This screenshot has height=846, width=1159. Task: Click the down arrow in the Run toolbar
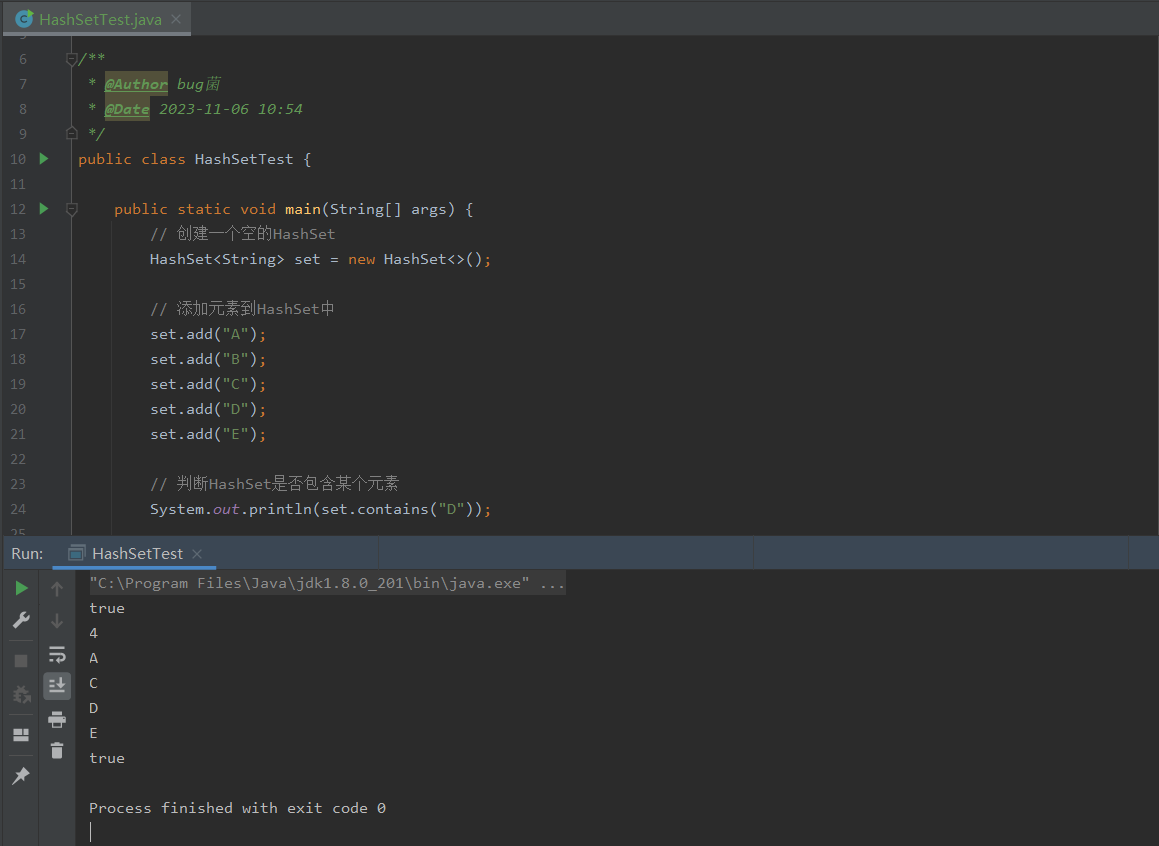click(57, 621)
